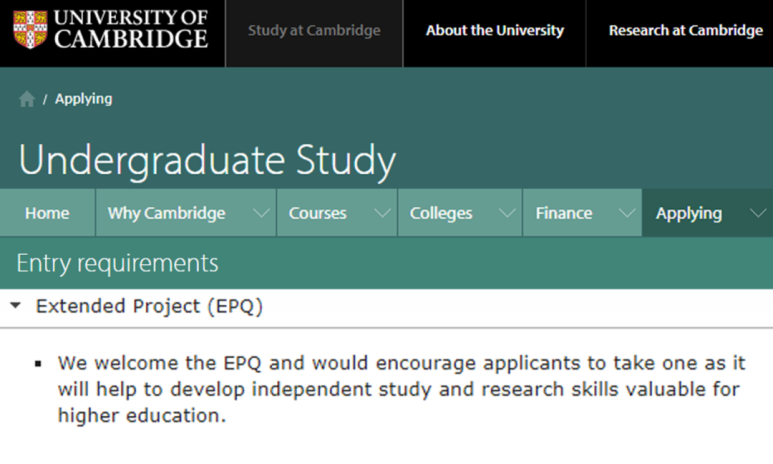Click the Undergraduate Study page title
Screen dimensions: 773x464
pyautogui.click(x=207, y=160)
